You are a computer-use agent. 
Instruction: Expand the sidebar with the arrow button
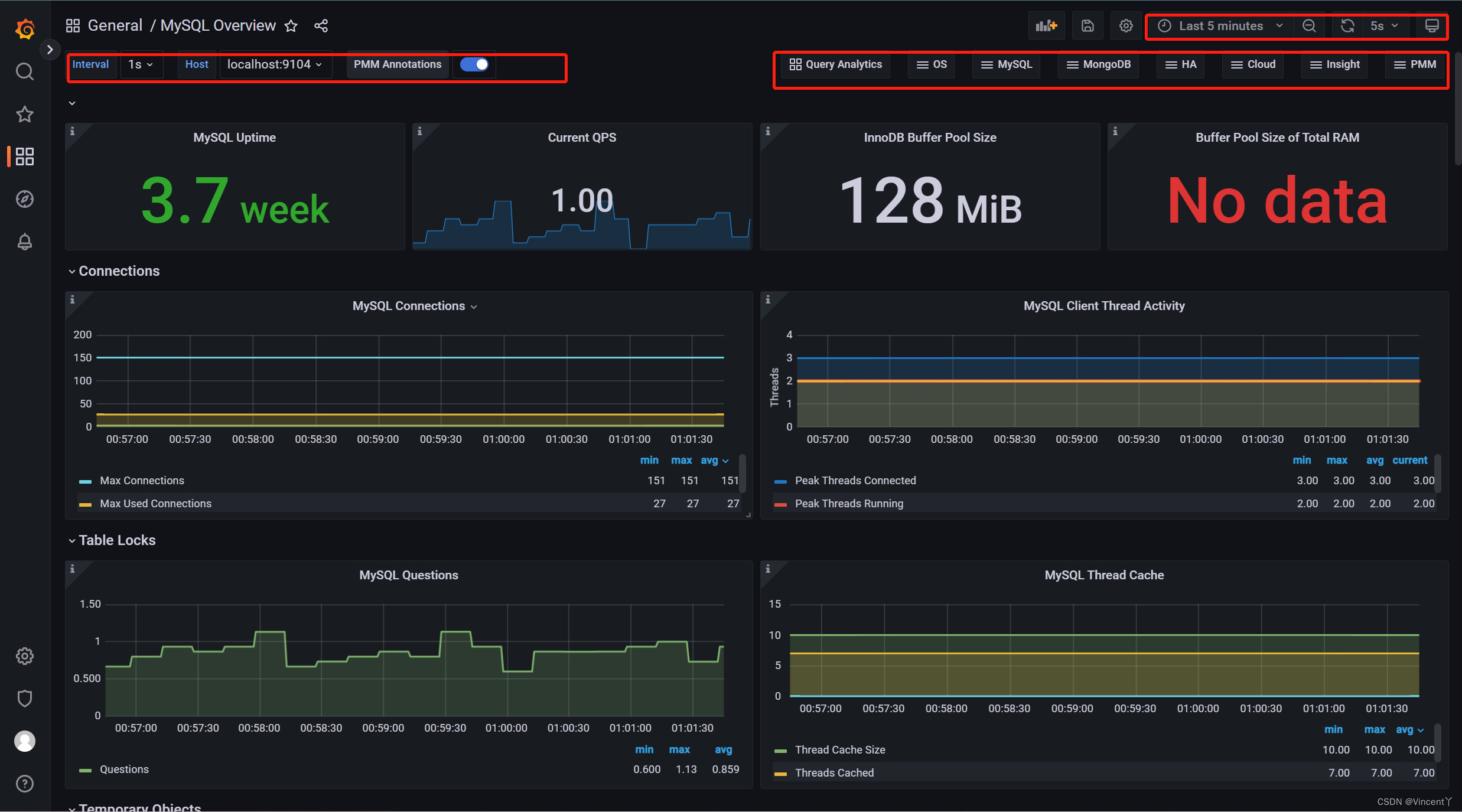coord(50,50)
